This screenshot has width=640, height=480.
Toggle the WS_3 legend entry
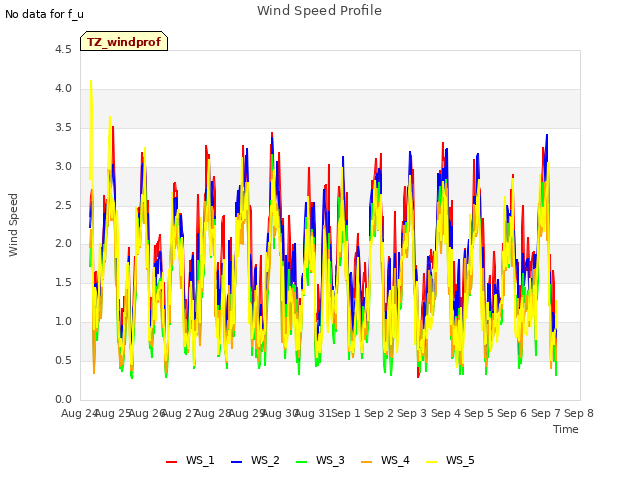[x=320, y=460]
